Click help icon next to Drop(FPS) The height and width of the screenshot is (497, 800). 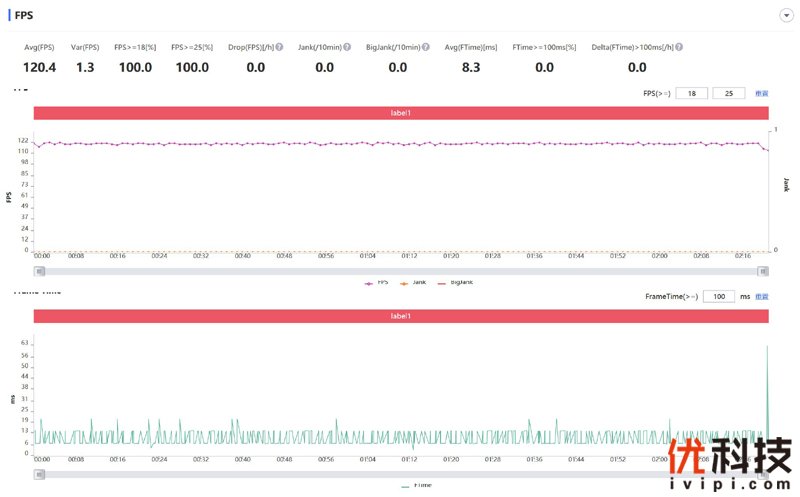pos(279,47)
